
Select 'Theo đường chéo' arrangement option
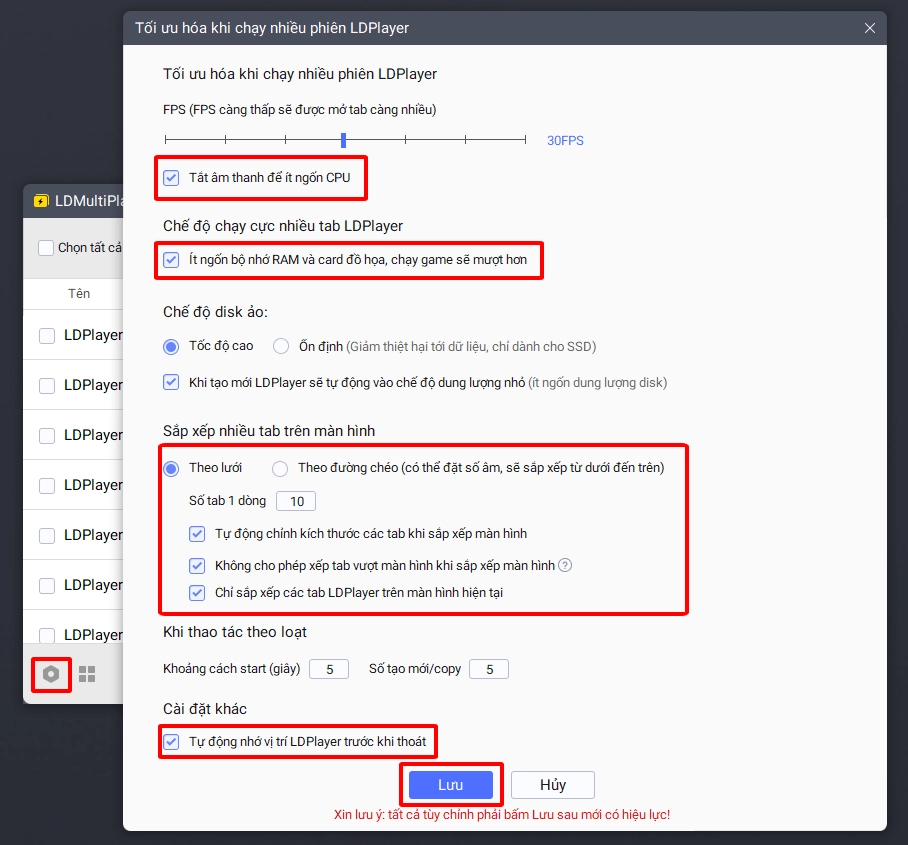(280, 468)
